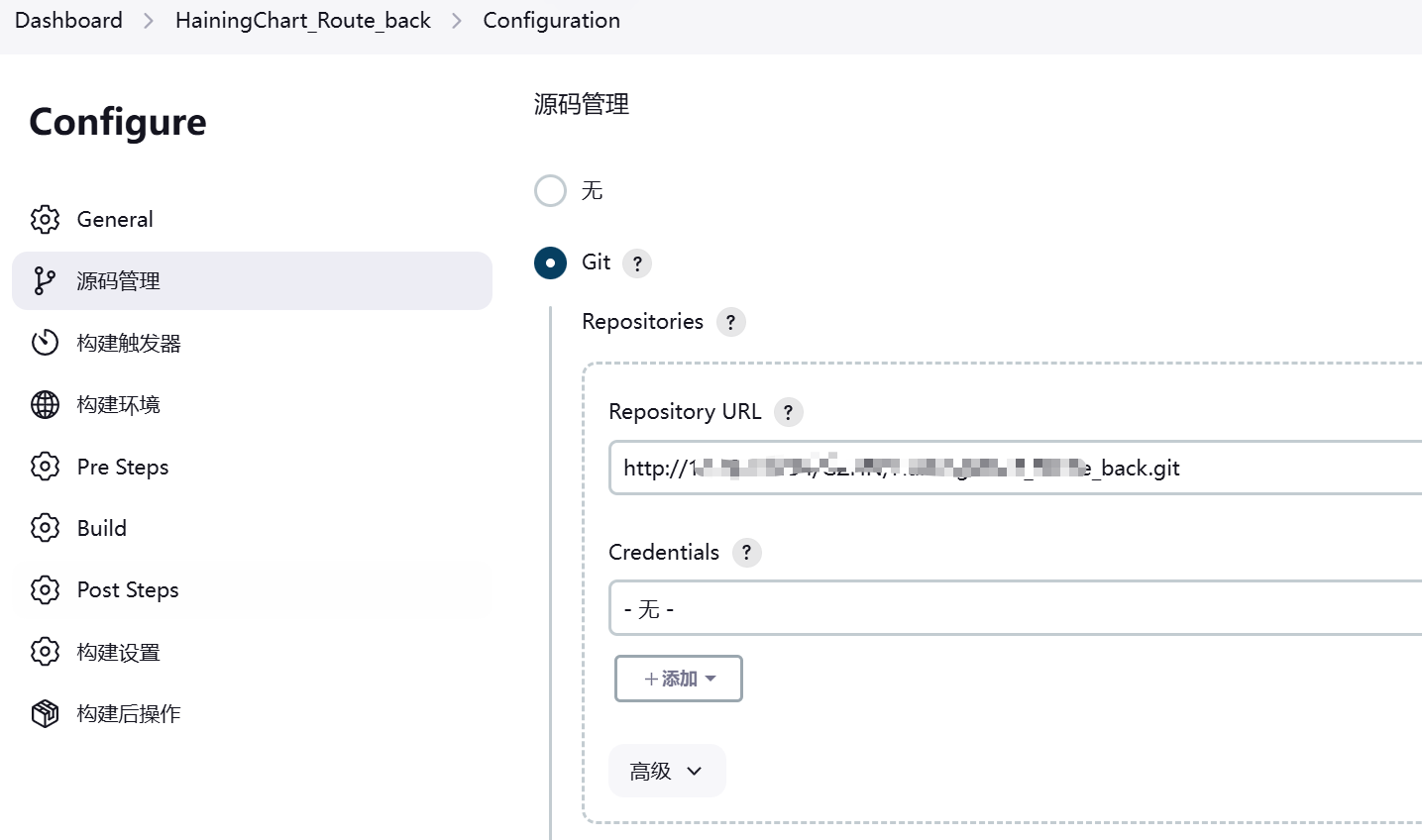Open help for Repositories
Viewport: 1422px width, 840px height.
(730, 322)
